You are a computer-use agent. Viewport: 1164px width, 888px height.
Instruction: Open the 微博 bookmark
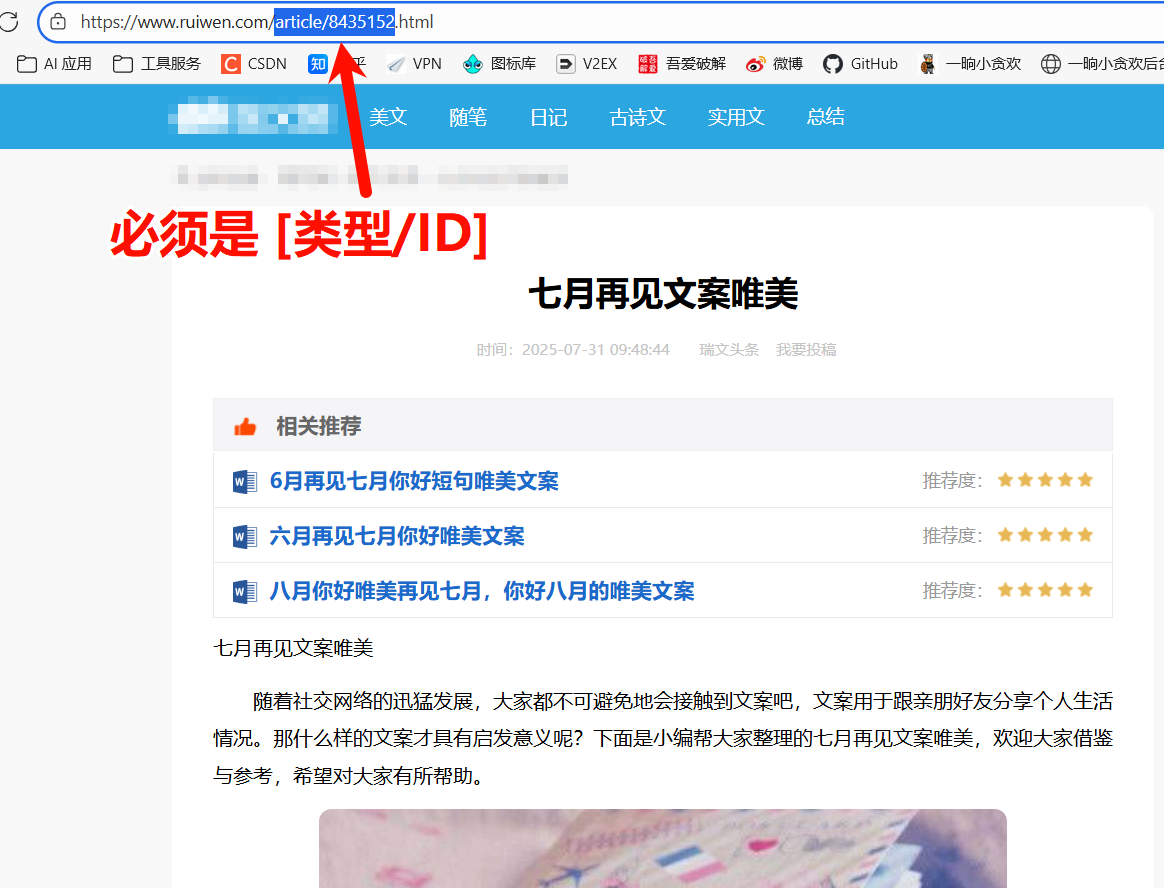pos(774,64)
